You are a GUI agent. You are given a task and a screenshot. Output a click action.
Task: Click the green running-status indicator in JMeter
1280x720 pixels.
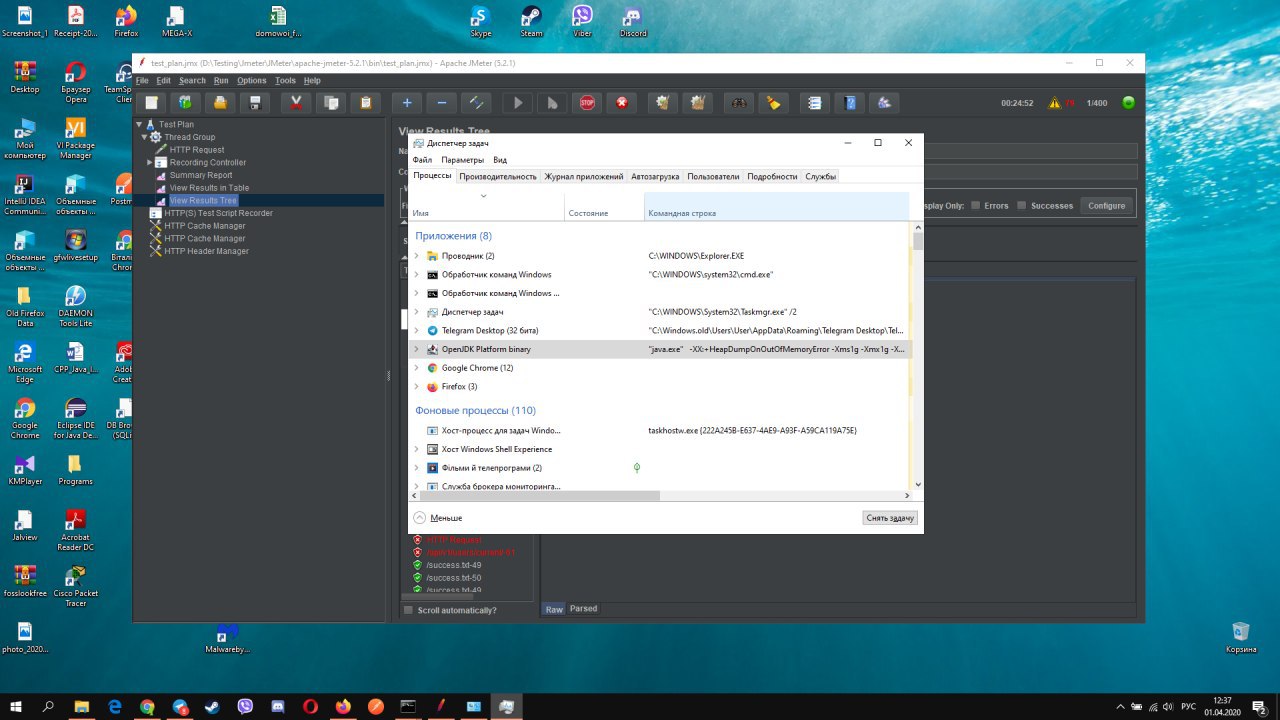coord(1129,103)
